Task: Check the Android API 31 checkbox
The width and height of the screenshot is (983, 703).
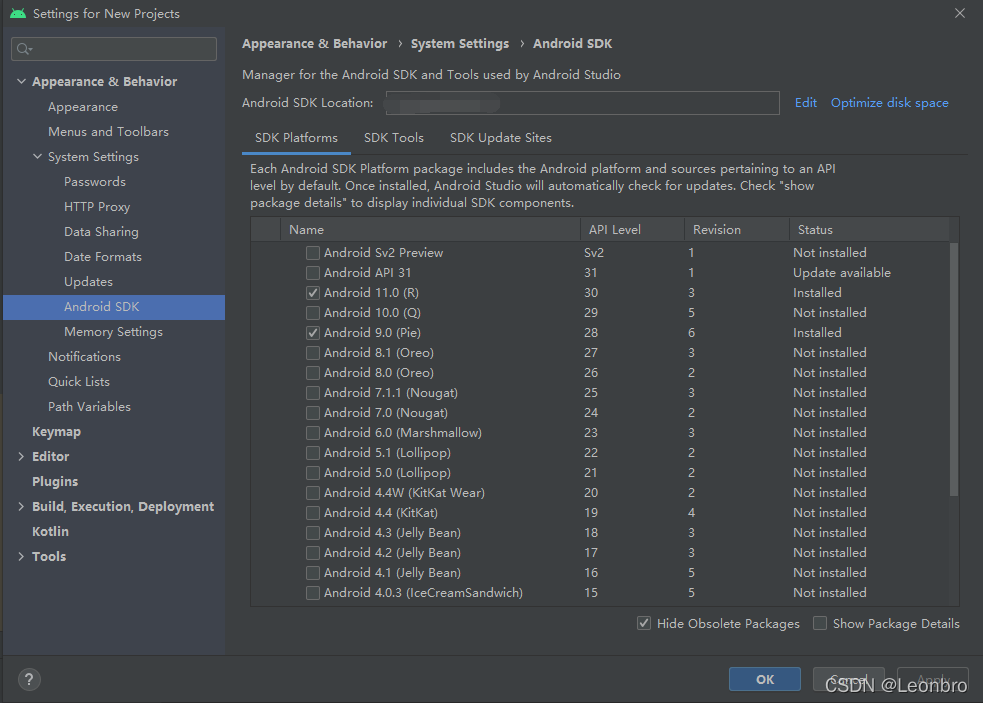Action: [313, 273]
